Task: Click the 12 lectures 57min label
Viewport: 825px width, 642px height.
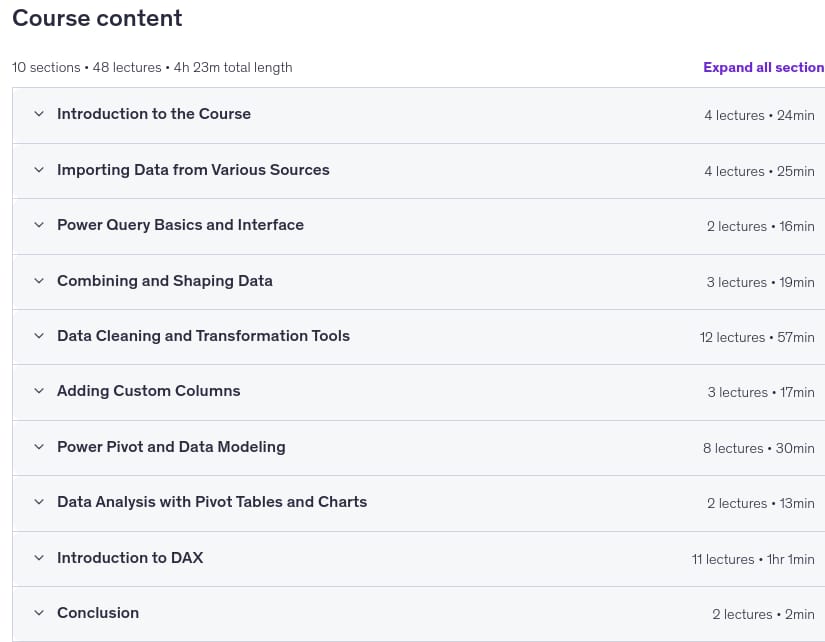Action: [x=757, y=337]
